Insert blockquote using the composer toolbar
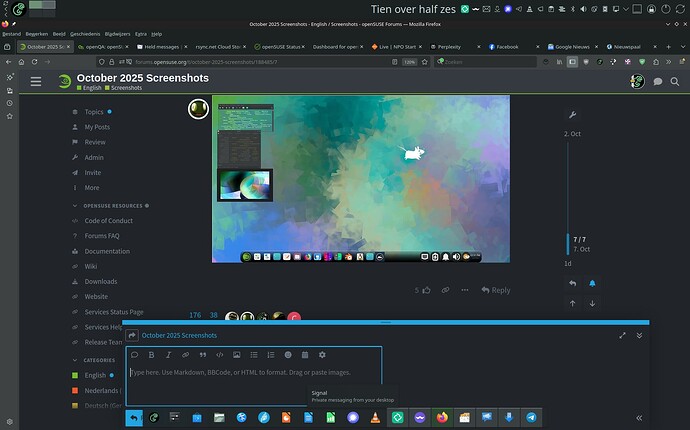Screen dimensions: 690x430 point(202,355)
